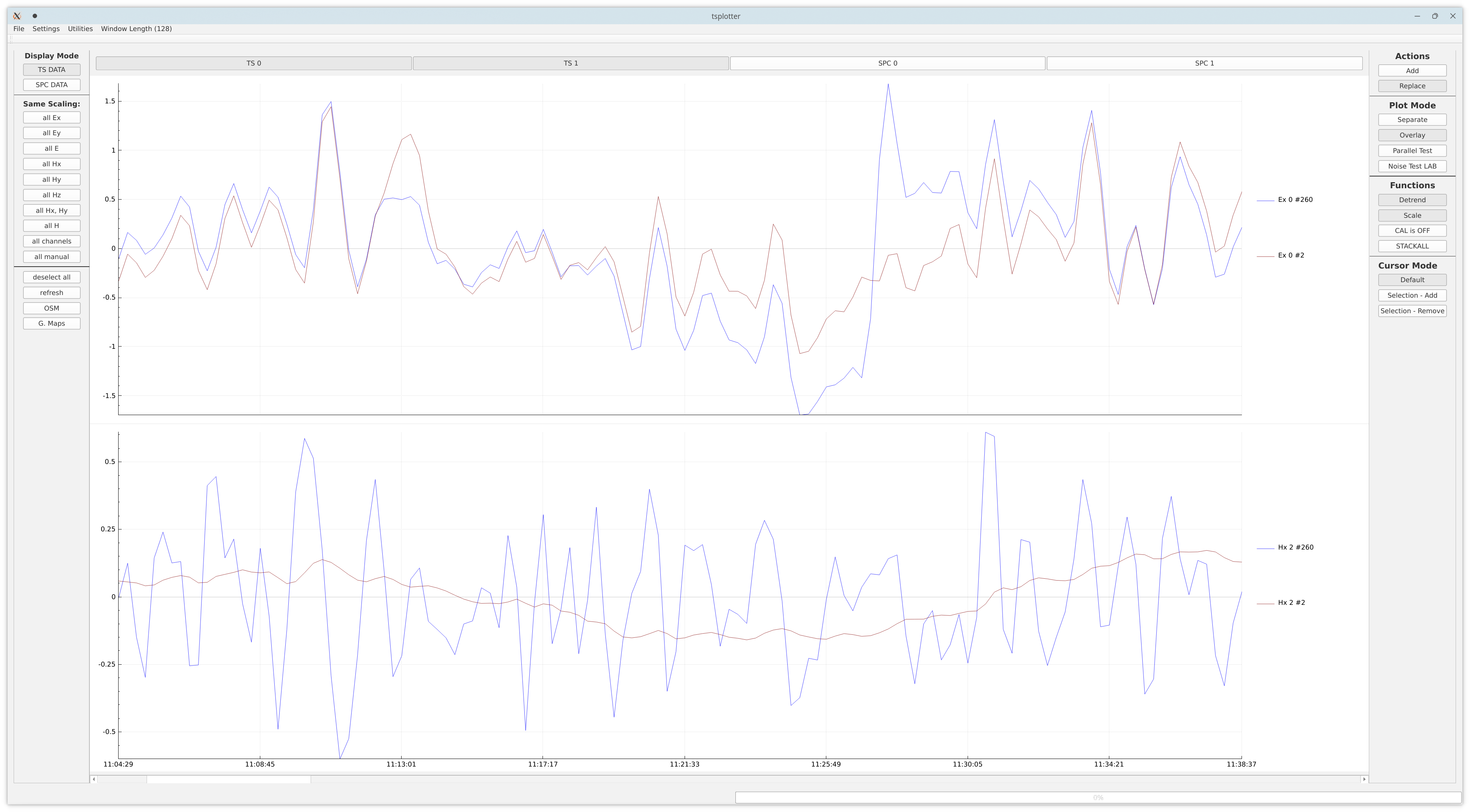Switch display mode to SPC DATA
The height and width of the screenshot is (812, 1470).
52,85
